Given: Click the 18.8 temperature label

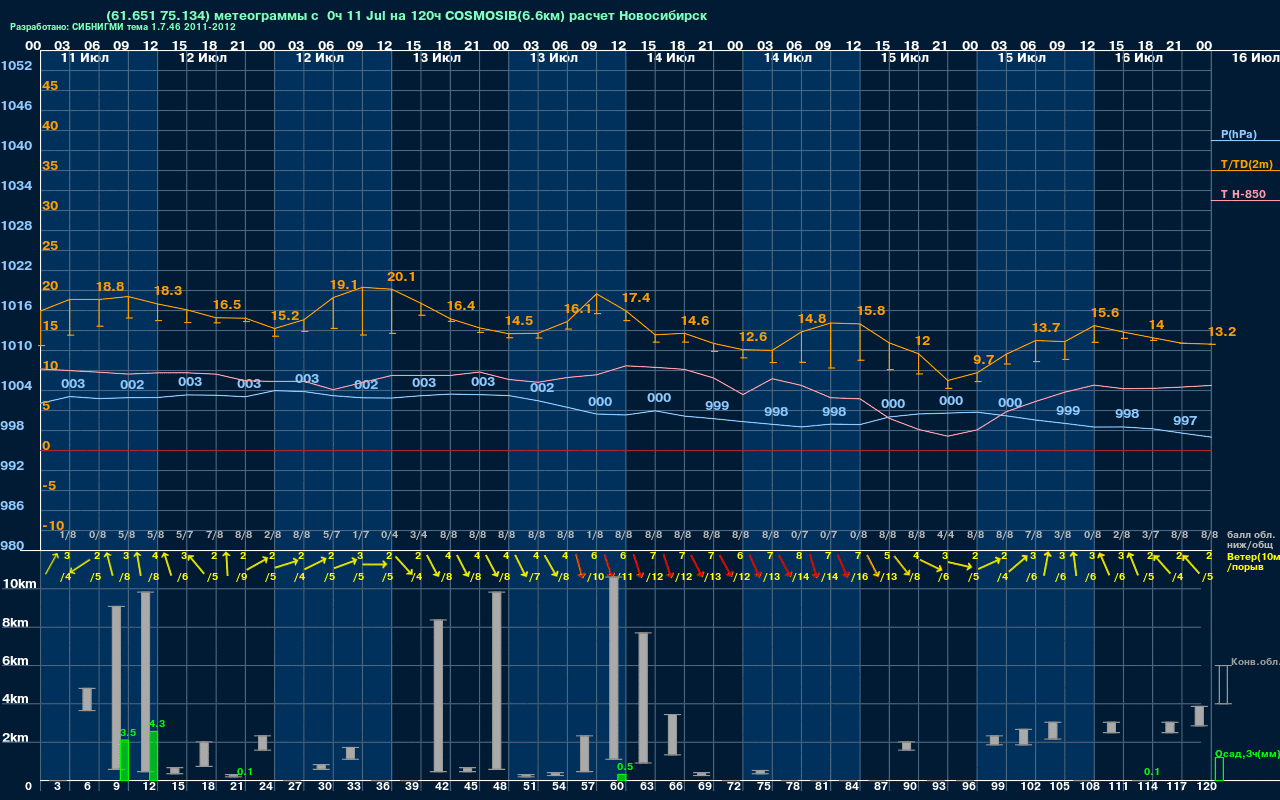Looking at the screenshot, I should (x=110, y=287).
